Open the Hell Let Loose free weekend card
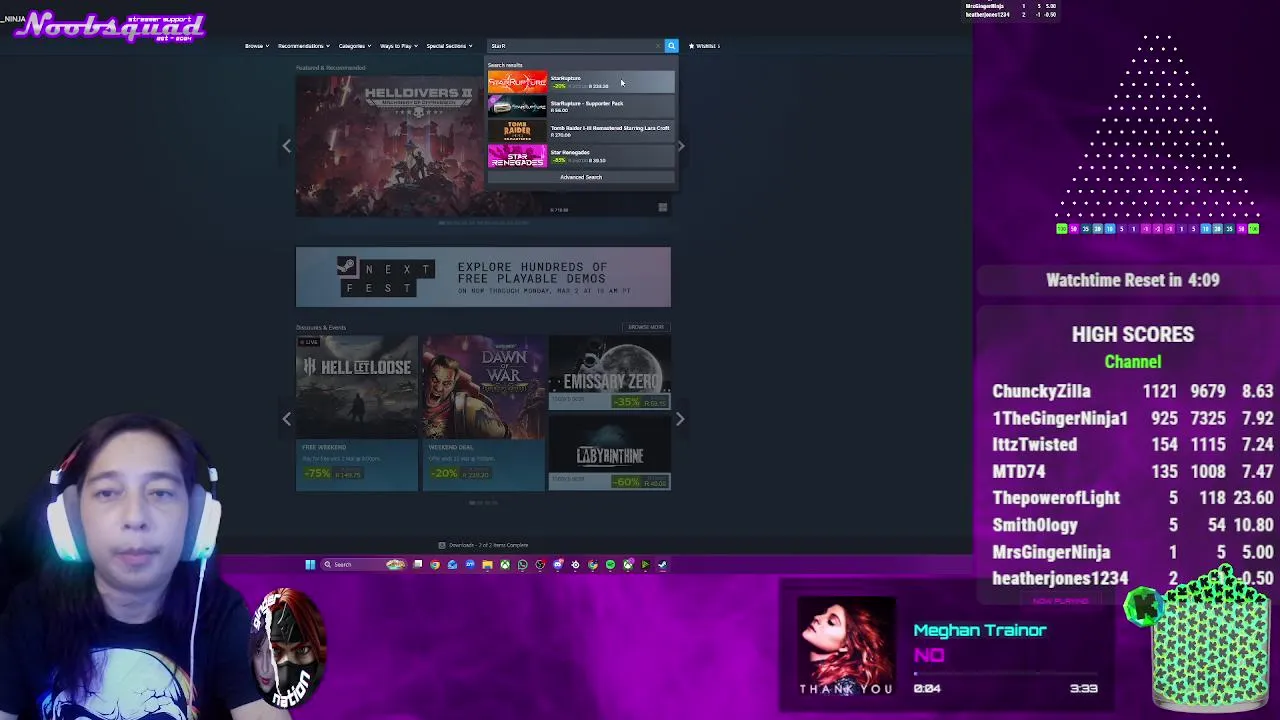 [357, 413]
